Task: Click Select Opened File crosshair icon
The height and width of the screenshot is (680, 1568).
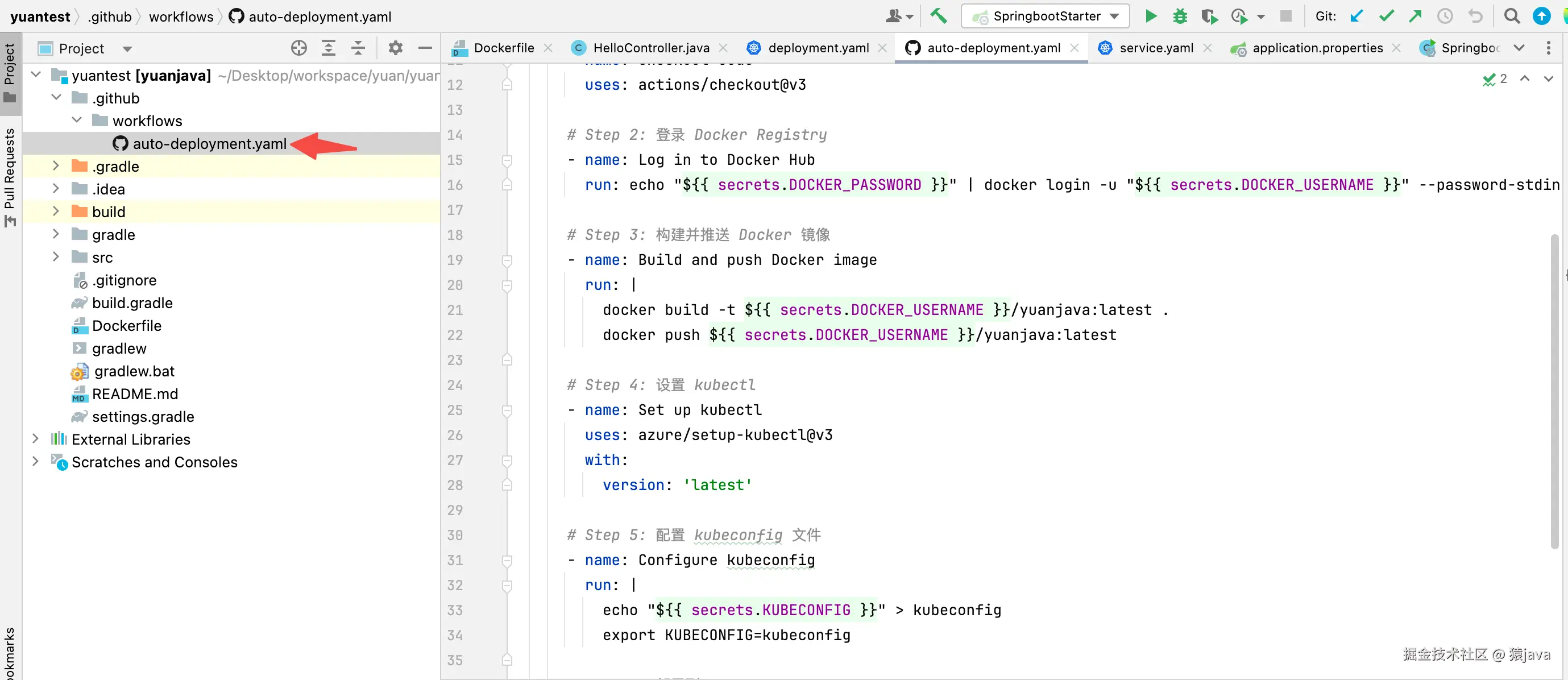Action: pyautogui.click(x=298, y=48)
